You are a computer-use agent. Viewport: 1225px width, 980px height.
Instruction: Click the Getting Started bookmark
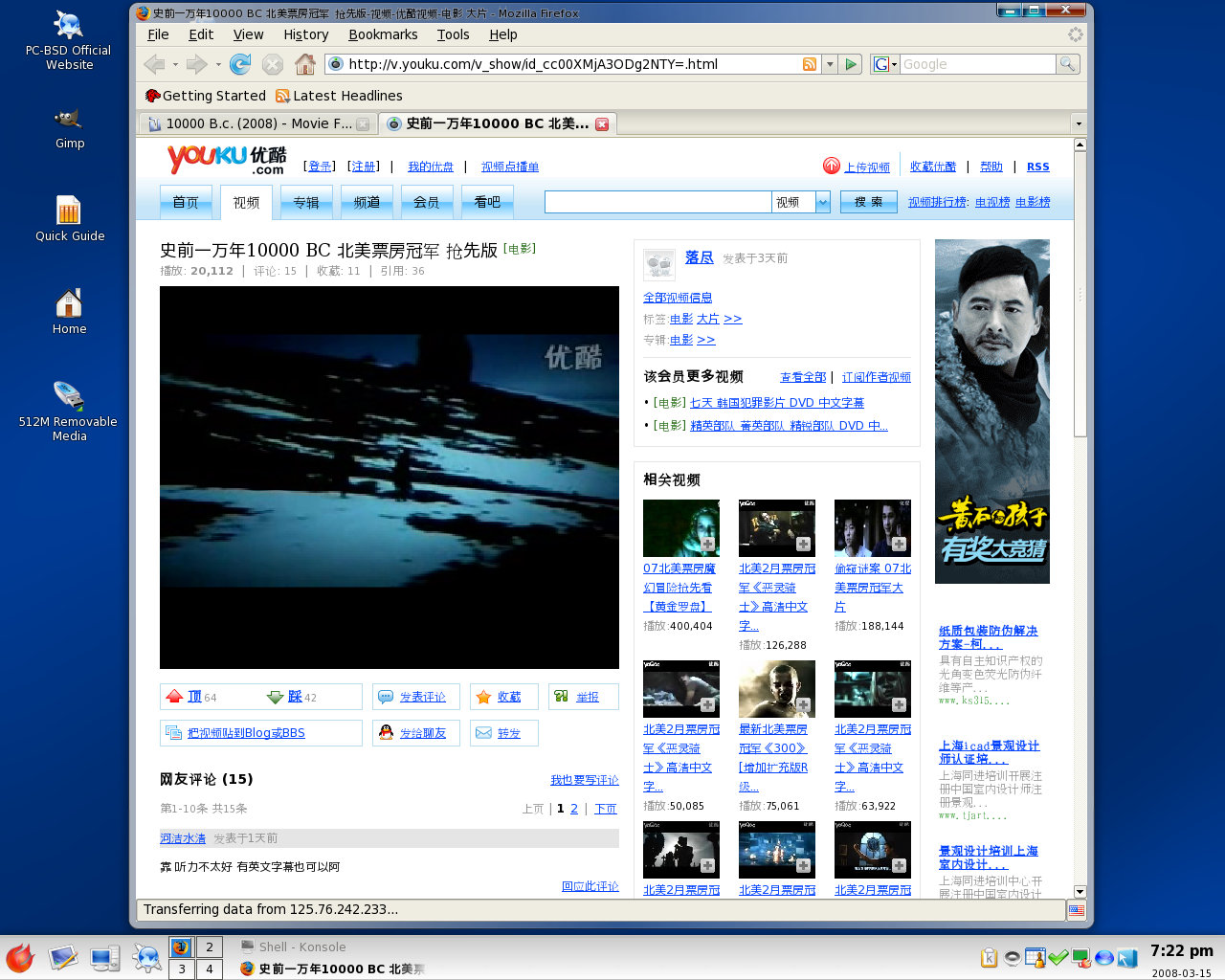[x=205, y=96]
